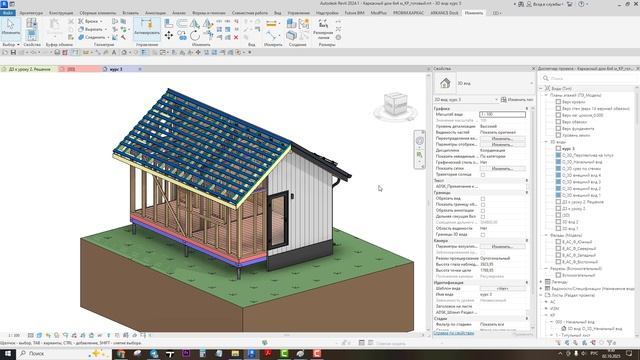Click the search magnifier in Project Browser
Screen dimensions: 640x360
click(546, 78)
